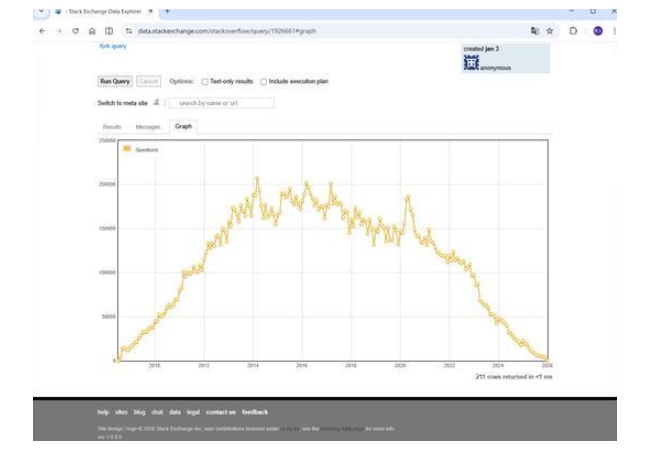
Task: Open the chat footer link
Action: point(157,412)
